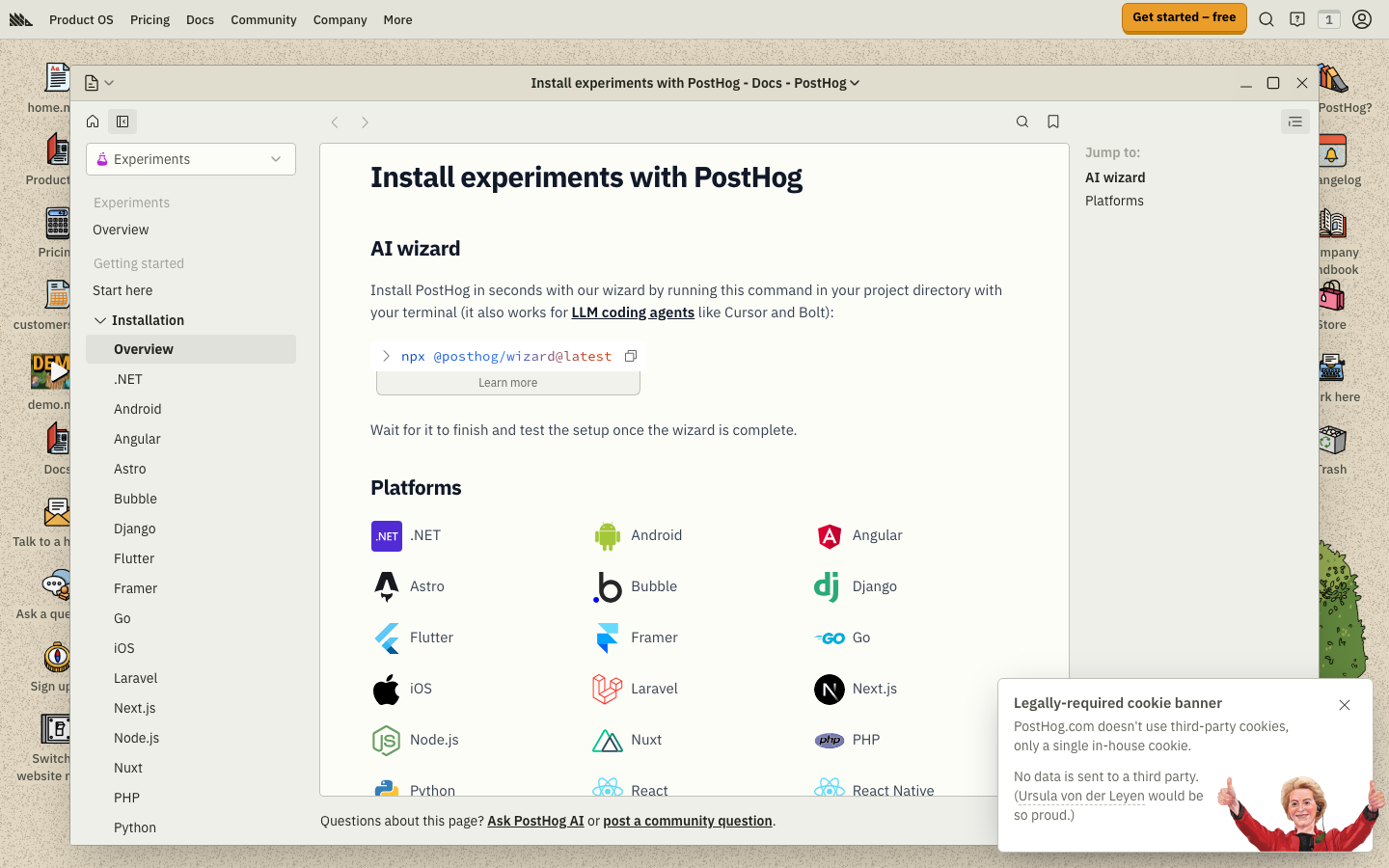This screenshot has width=1389, height=868.
Task: Open the More menu
Action: [x=397, y=19]
